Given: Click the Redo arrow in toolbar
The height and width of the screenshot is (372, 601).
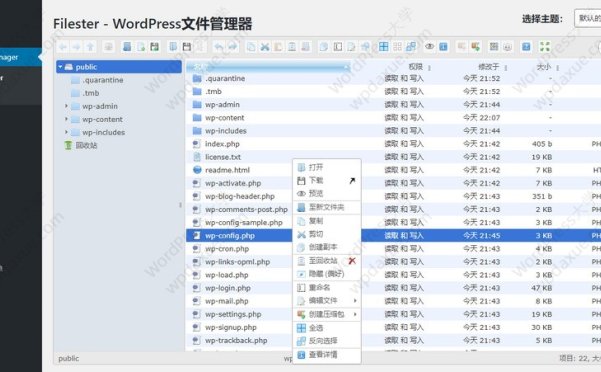Looking at the screenshot, I should pyautogui.click(x=232, y=47).
